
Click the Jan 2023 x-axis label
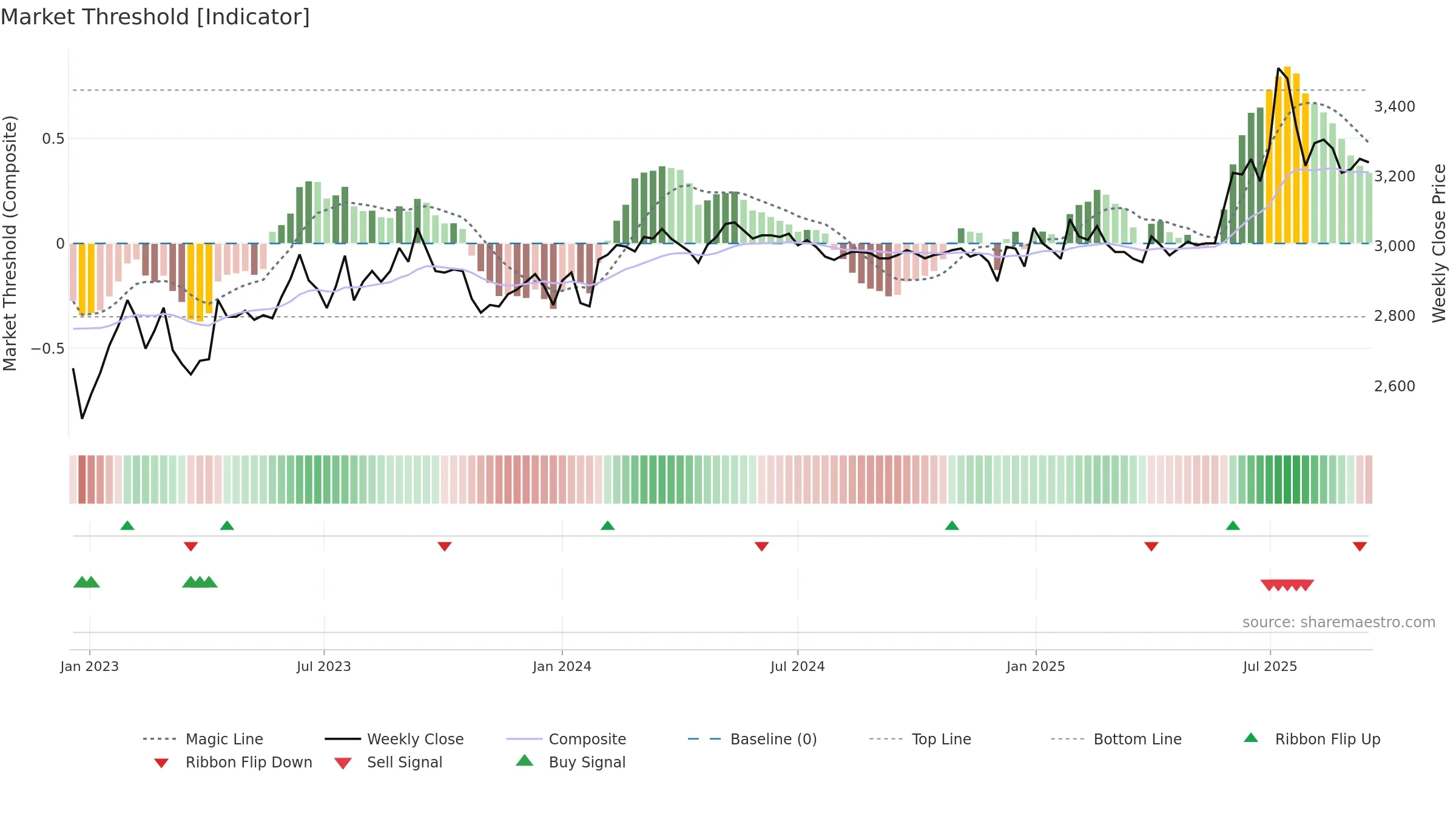pos(90,666)
